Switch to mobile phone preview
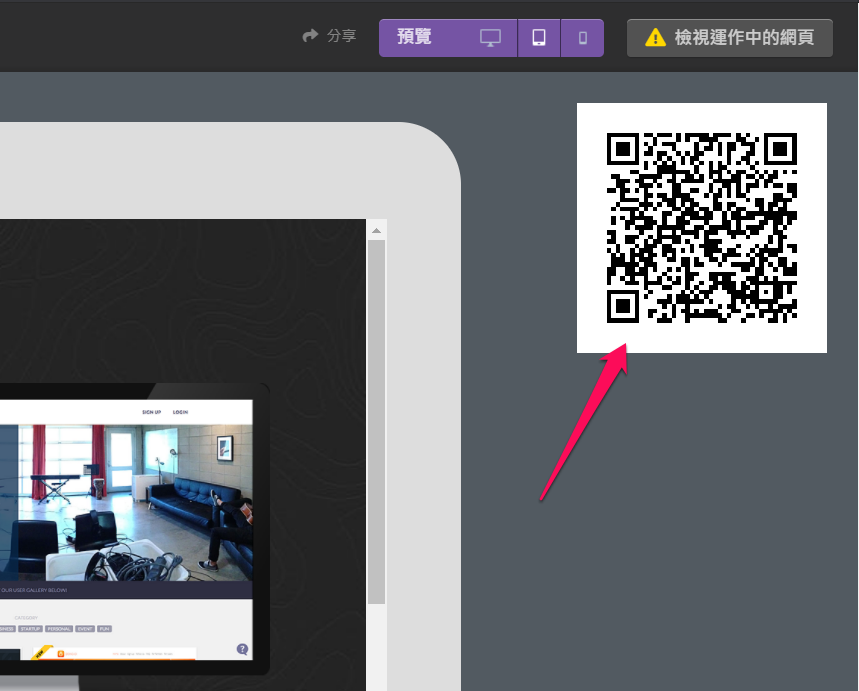Viewport: 859px width, 691px height. click(582, 38)
